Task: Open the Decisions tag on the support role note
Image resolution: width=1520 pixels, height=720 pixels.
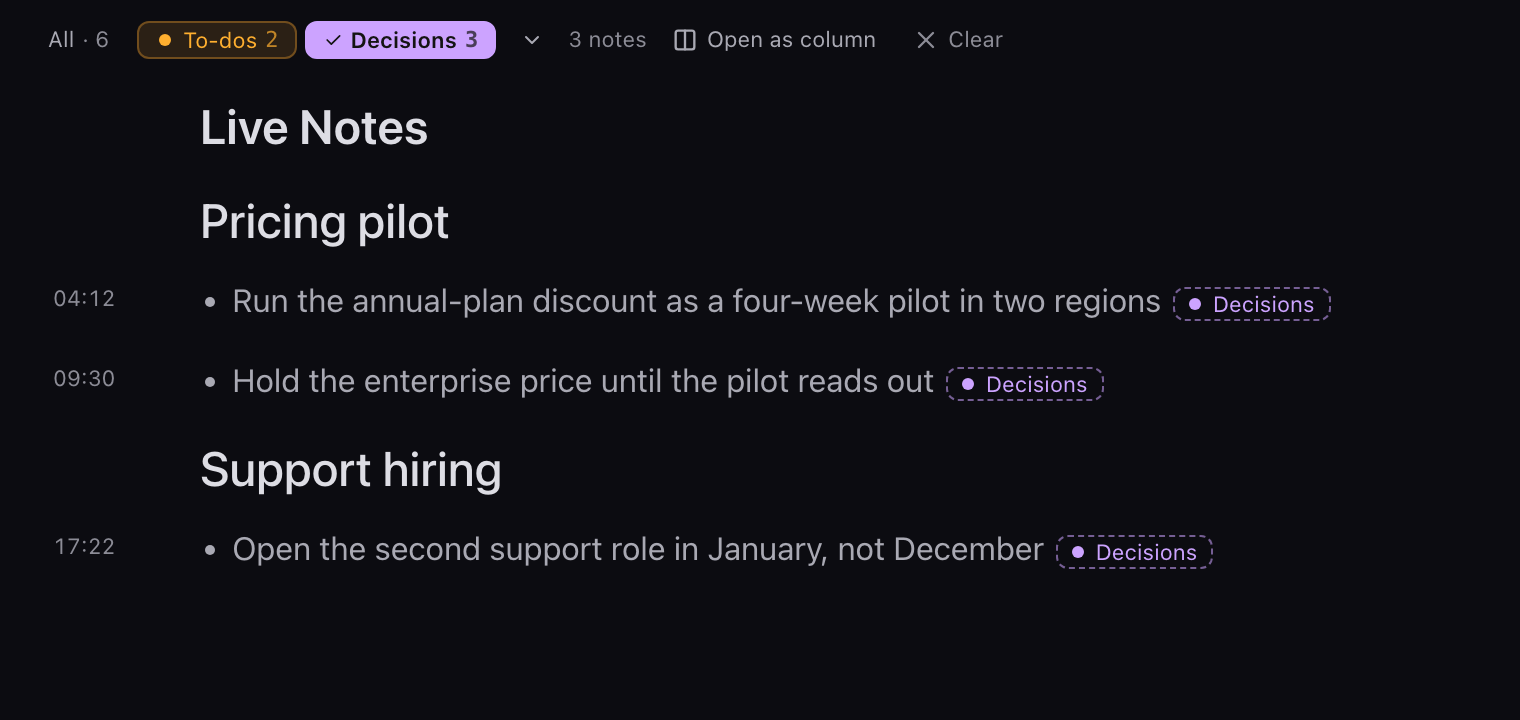Action: (1135, 552)
